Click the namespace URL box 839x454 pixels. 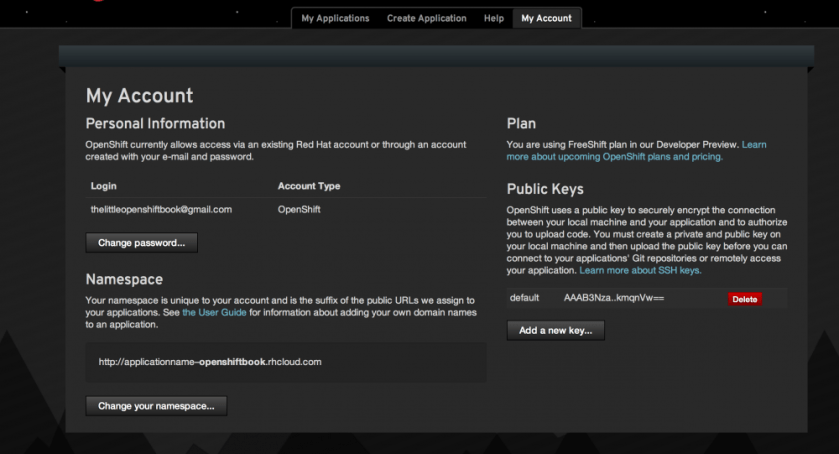click(286, 362)
